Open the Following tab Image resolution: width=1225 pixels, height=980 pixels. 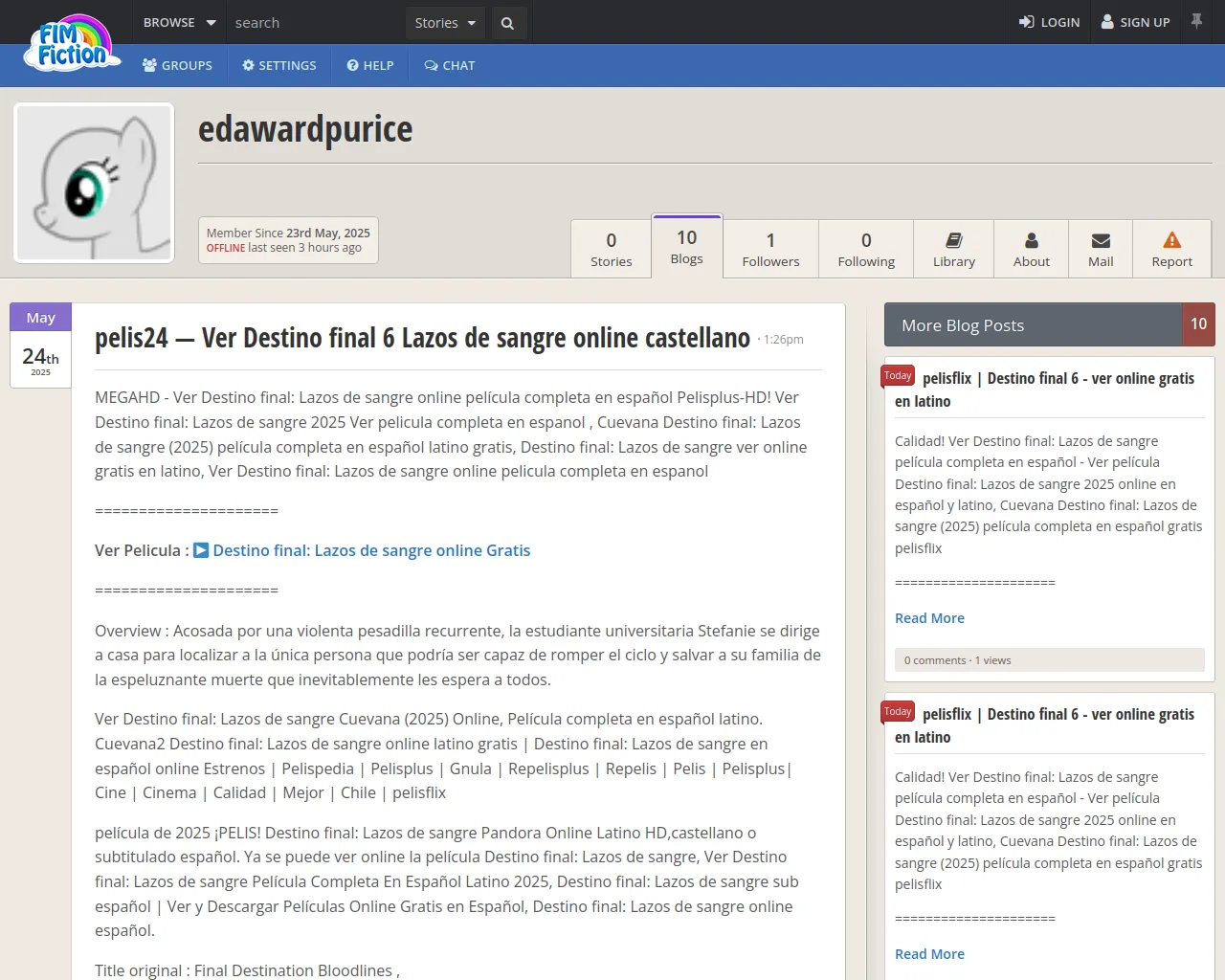point(866,249)
